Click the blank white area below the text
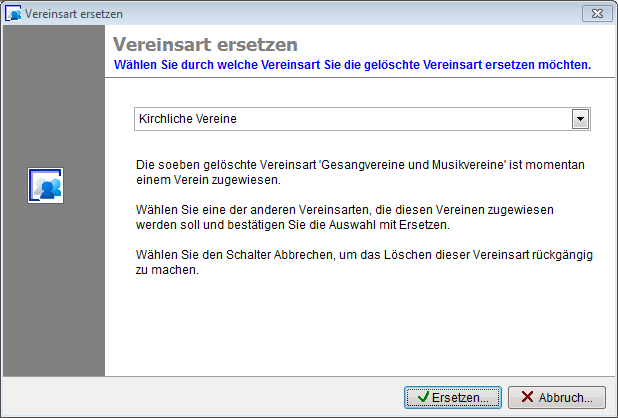 pos(360,330)
